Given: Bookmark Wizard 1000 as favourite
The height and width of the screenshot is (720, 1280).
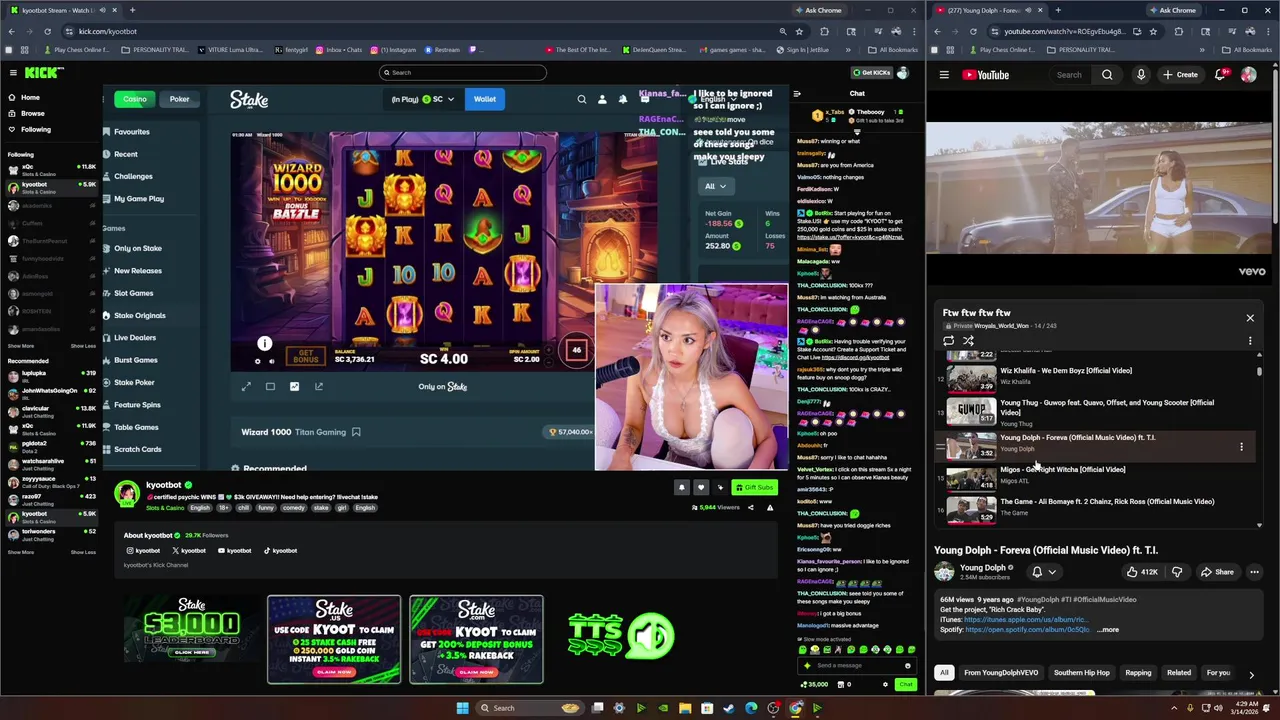Looking at the screenshot, I should [x=355, y=432].
